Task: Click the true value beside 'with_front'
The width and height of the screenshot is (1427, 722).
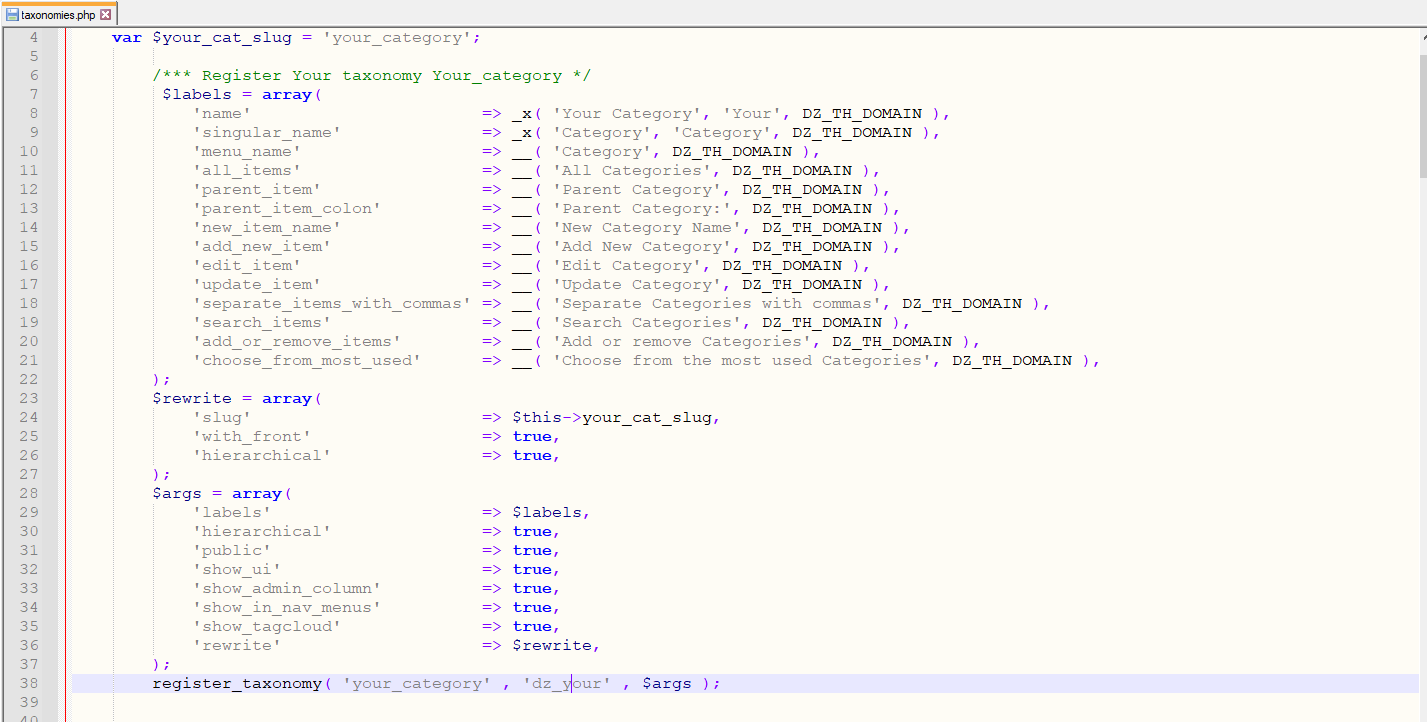Action: (532, 437)
